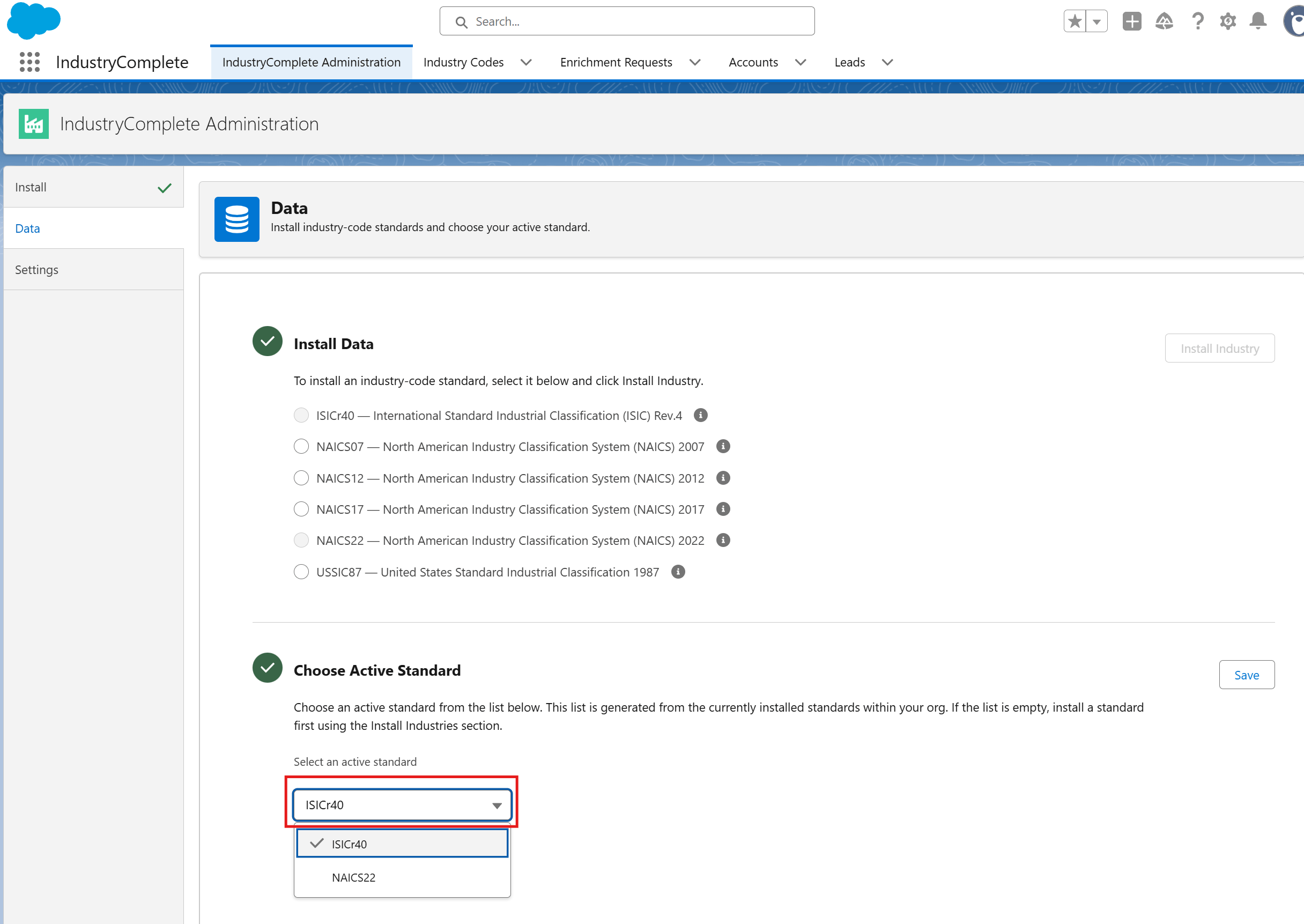
Task: Show info for NAICS17 standard
Action: (723, 509)
